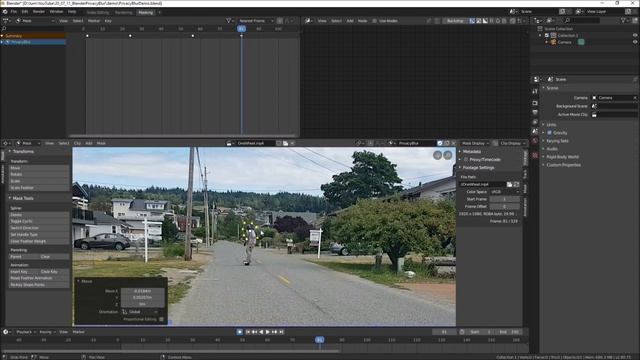Open Texture properties tab icon
This screenshot has width=640, height=360.
point(535,155)
